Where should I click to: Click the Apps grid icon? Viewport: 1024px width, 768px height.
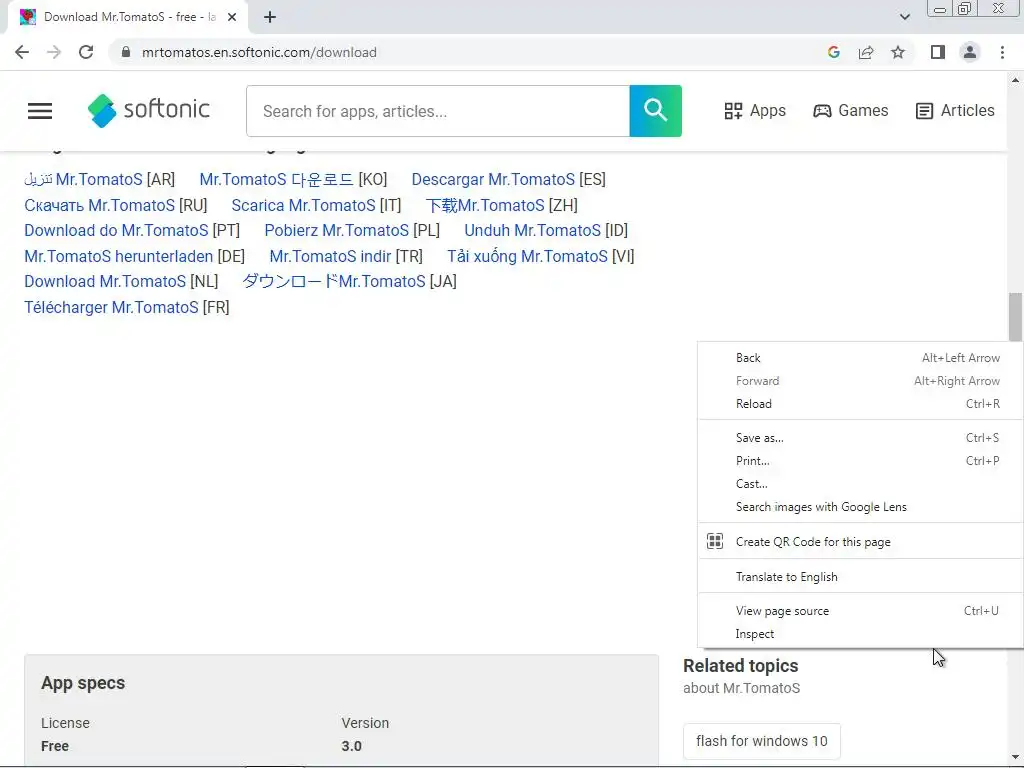pyautogui.click(x=733, y=111)
